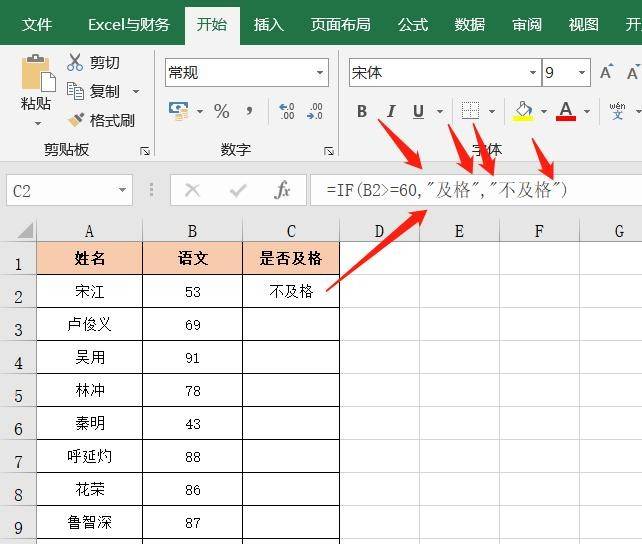Show phonetic guide wén icon
Image resolution: width=642 pixels, height=544 pixels.
tap(617, 111)
